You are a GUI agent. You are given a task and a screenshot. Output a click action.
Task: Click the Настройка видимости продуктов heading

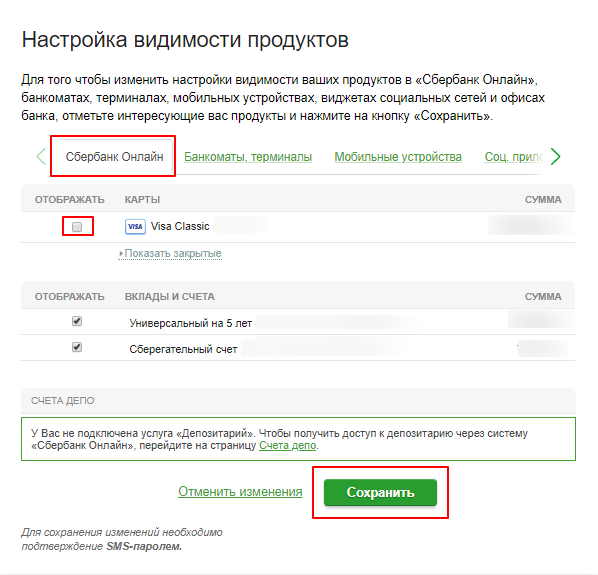[185, 39]
